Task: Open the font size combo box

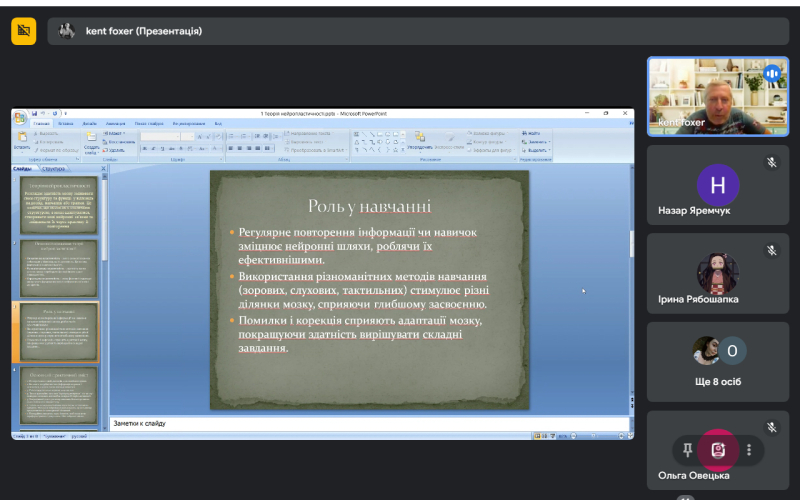Action: (187, 136)
